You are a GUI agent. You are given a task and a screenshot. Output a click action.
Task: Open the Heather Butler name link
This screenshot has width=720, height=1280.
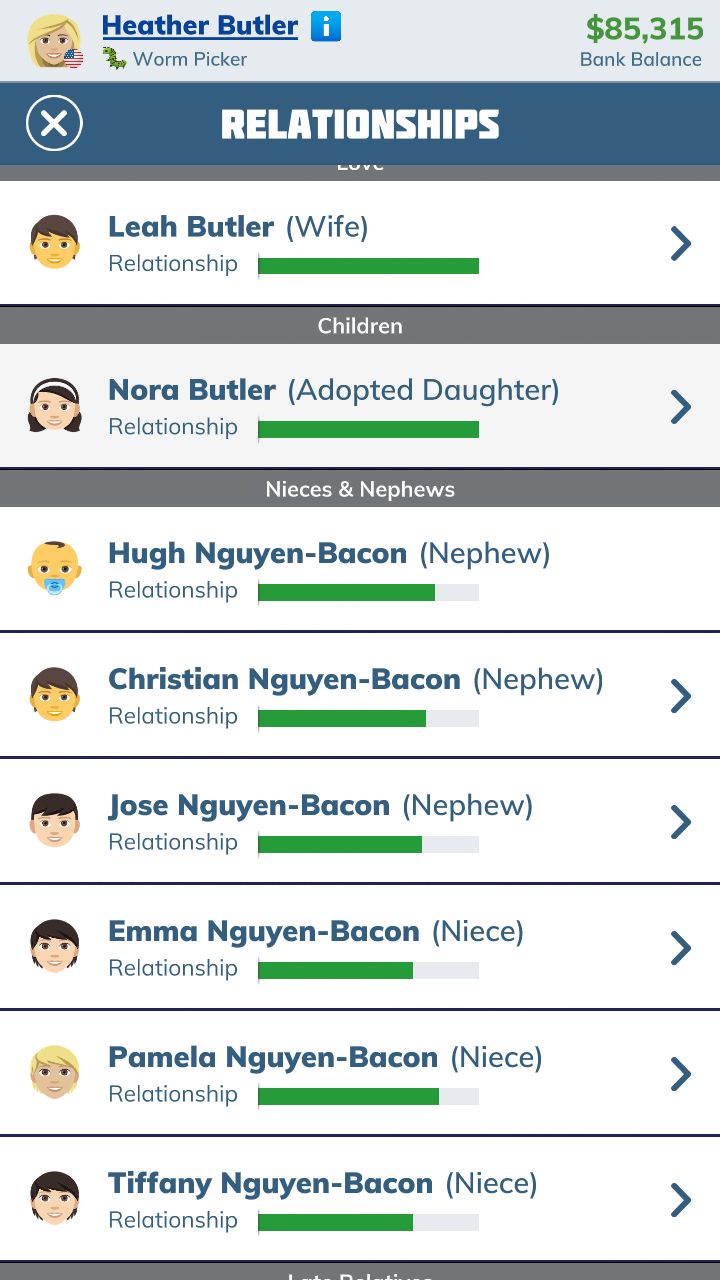click(200, 26)
